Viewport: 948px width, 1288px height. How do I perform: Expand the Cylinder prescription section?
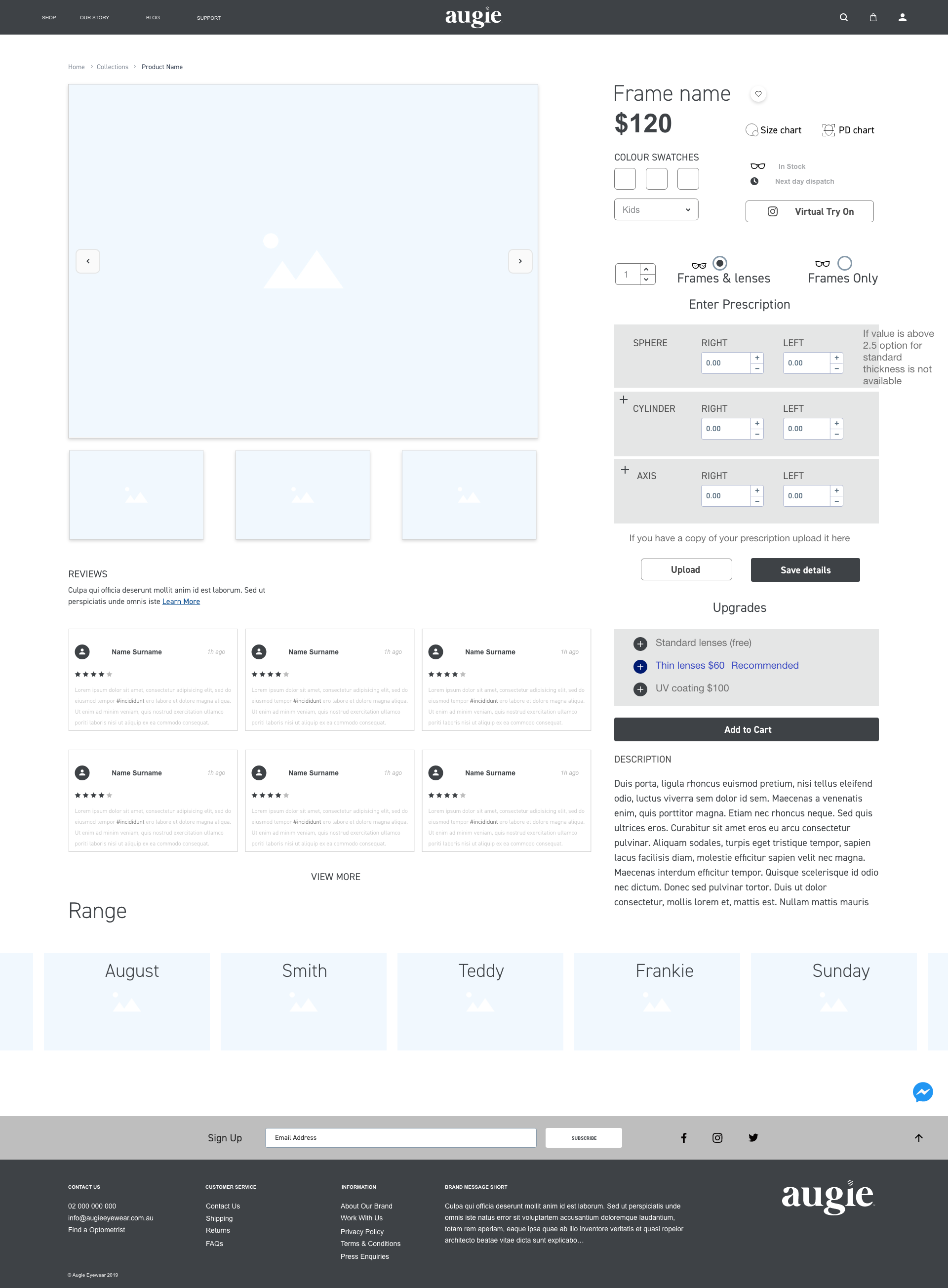click(x=623, y=400)
